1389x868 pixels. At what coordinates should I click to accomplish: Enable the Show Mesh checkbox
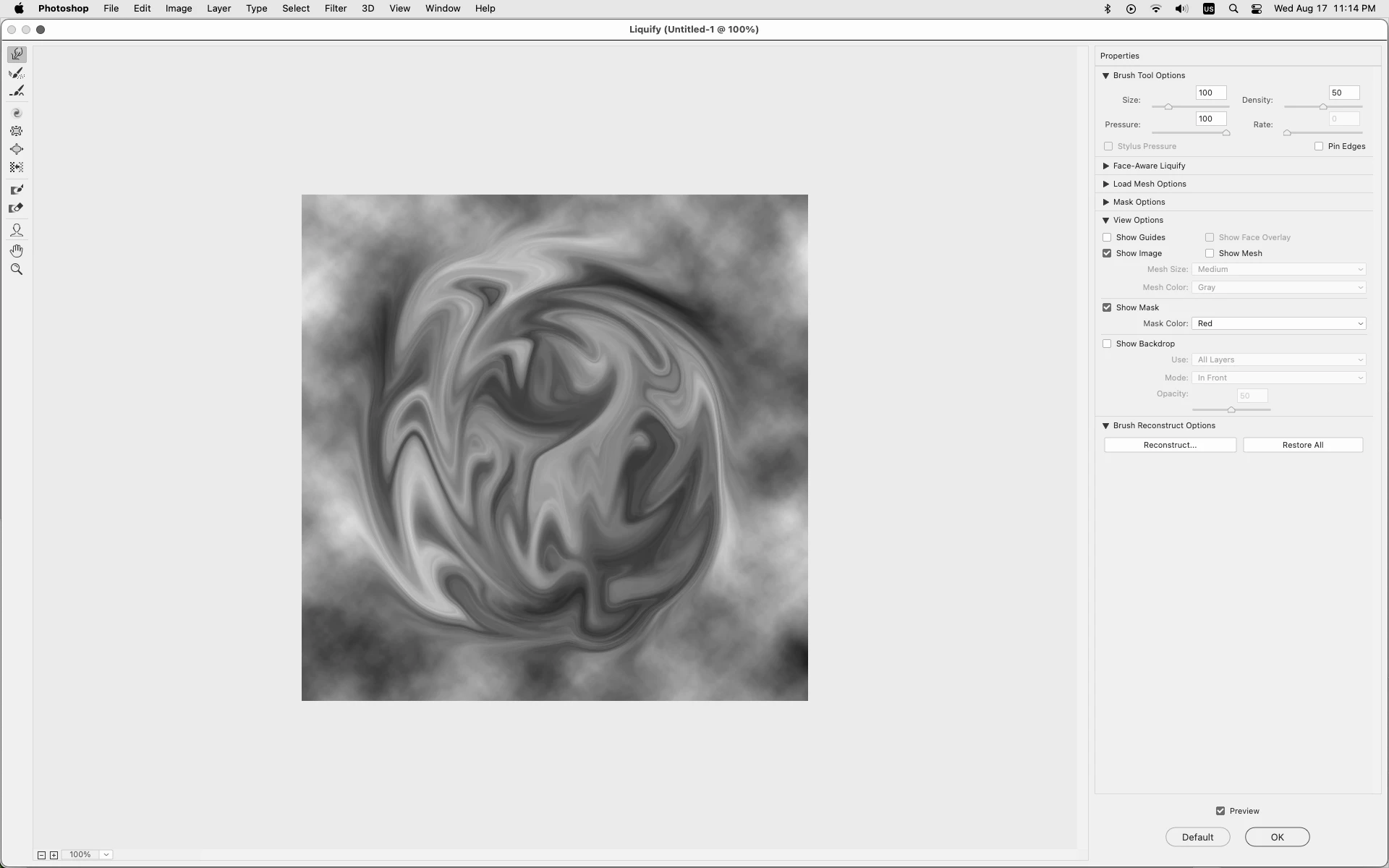click(x=1210, y=253)
